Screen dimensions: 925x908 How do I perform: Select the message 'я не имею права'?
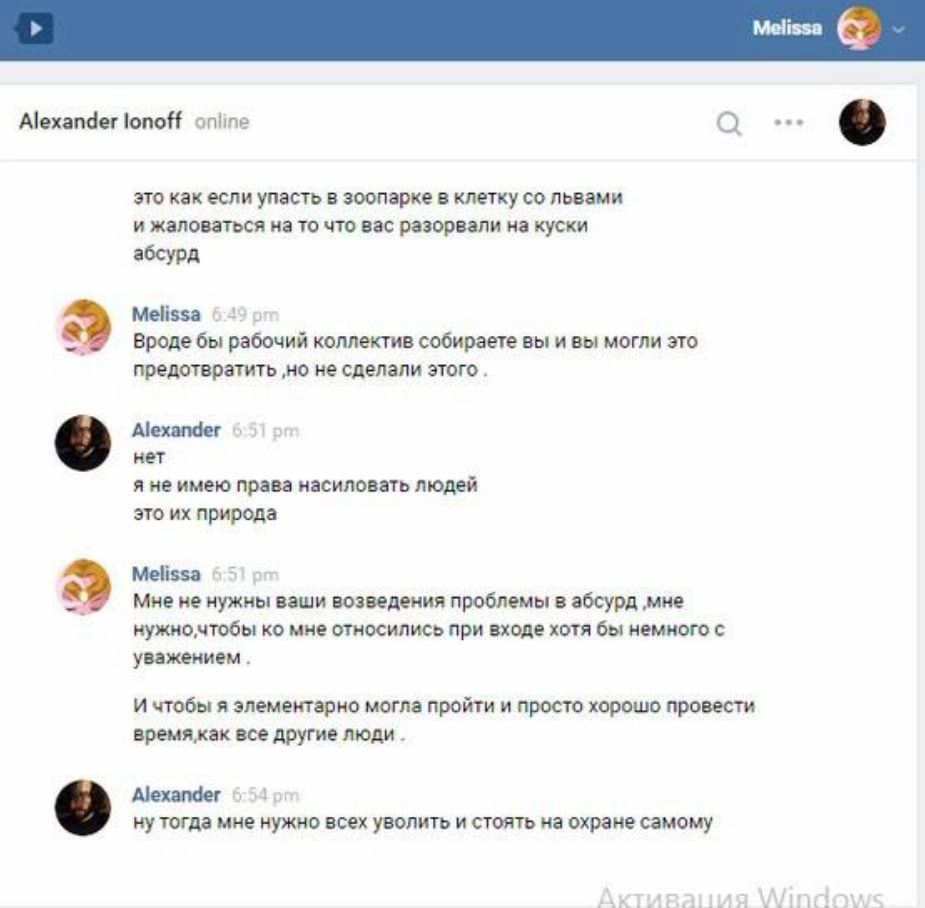tap(306, 485)
